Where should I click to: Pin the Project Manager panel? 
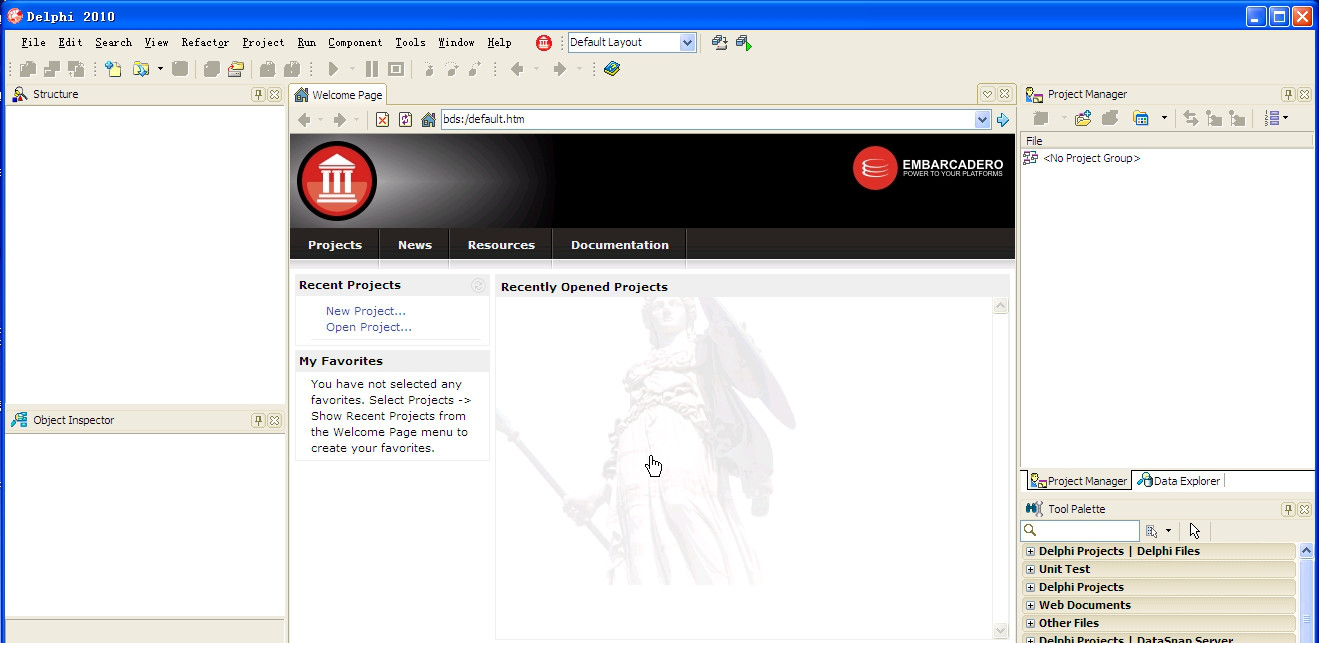pyautogui.click(x=1288, y=94)
